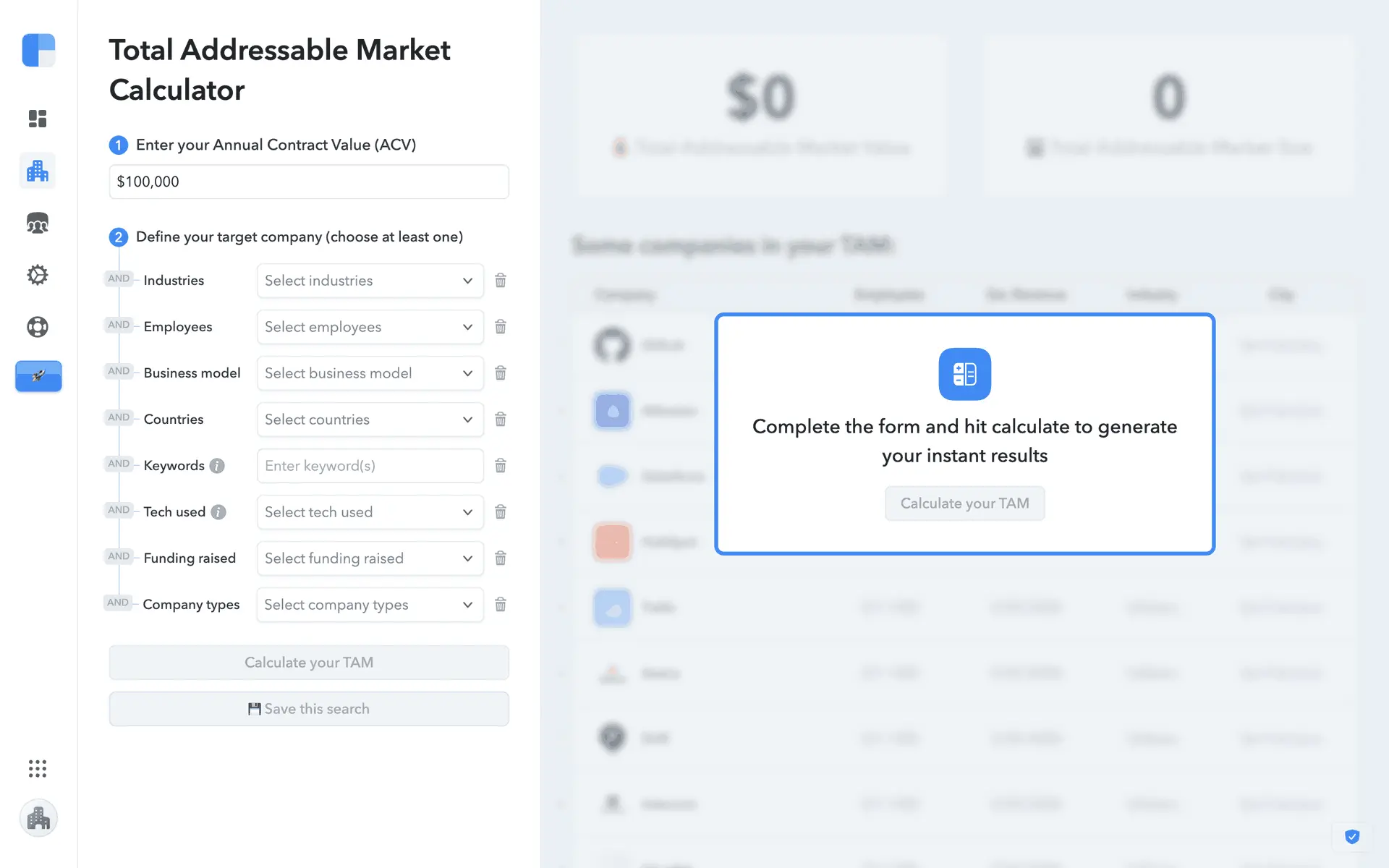Open the Select employees dropdown

point(370,327)
